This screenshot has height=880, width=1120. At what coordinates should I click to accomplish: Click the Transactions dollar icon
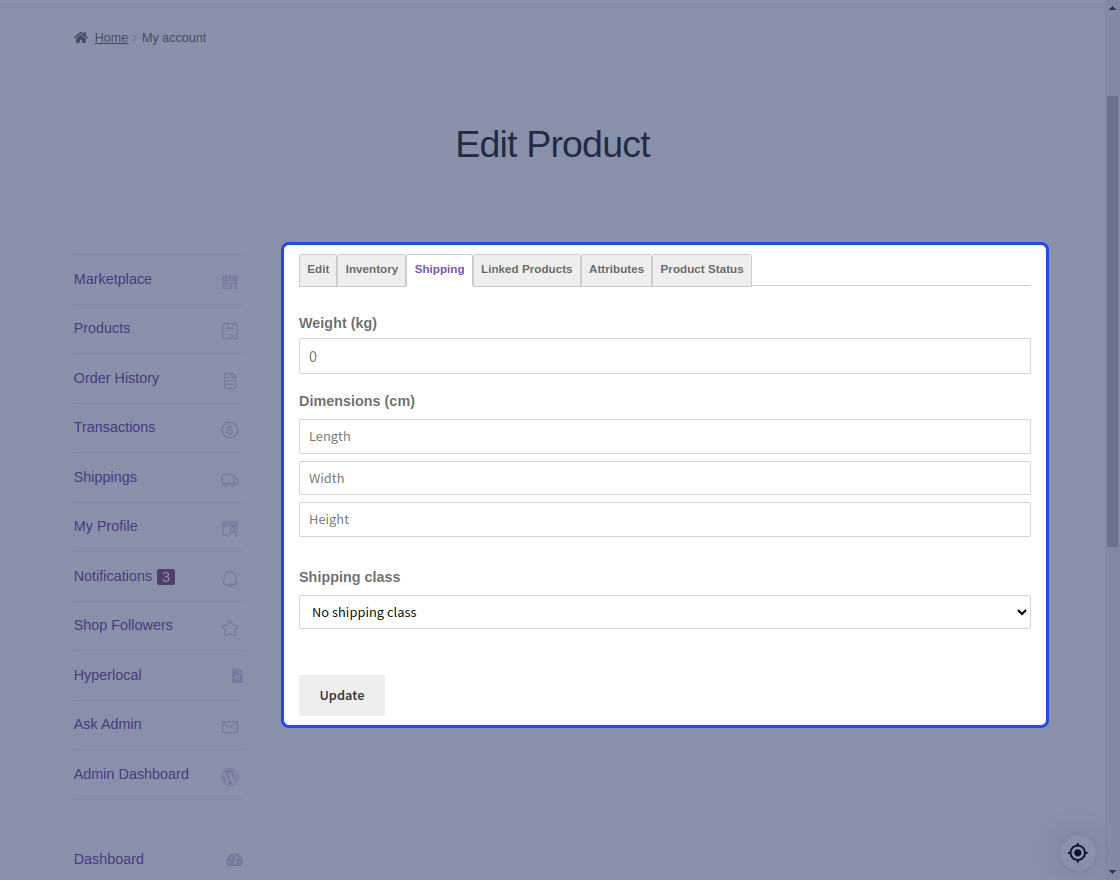click(x=229, y=429)
